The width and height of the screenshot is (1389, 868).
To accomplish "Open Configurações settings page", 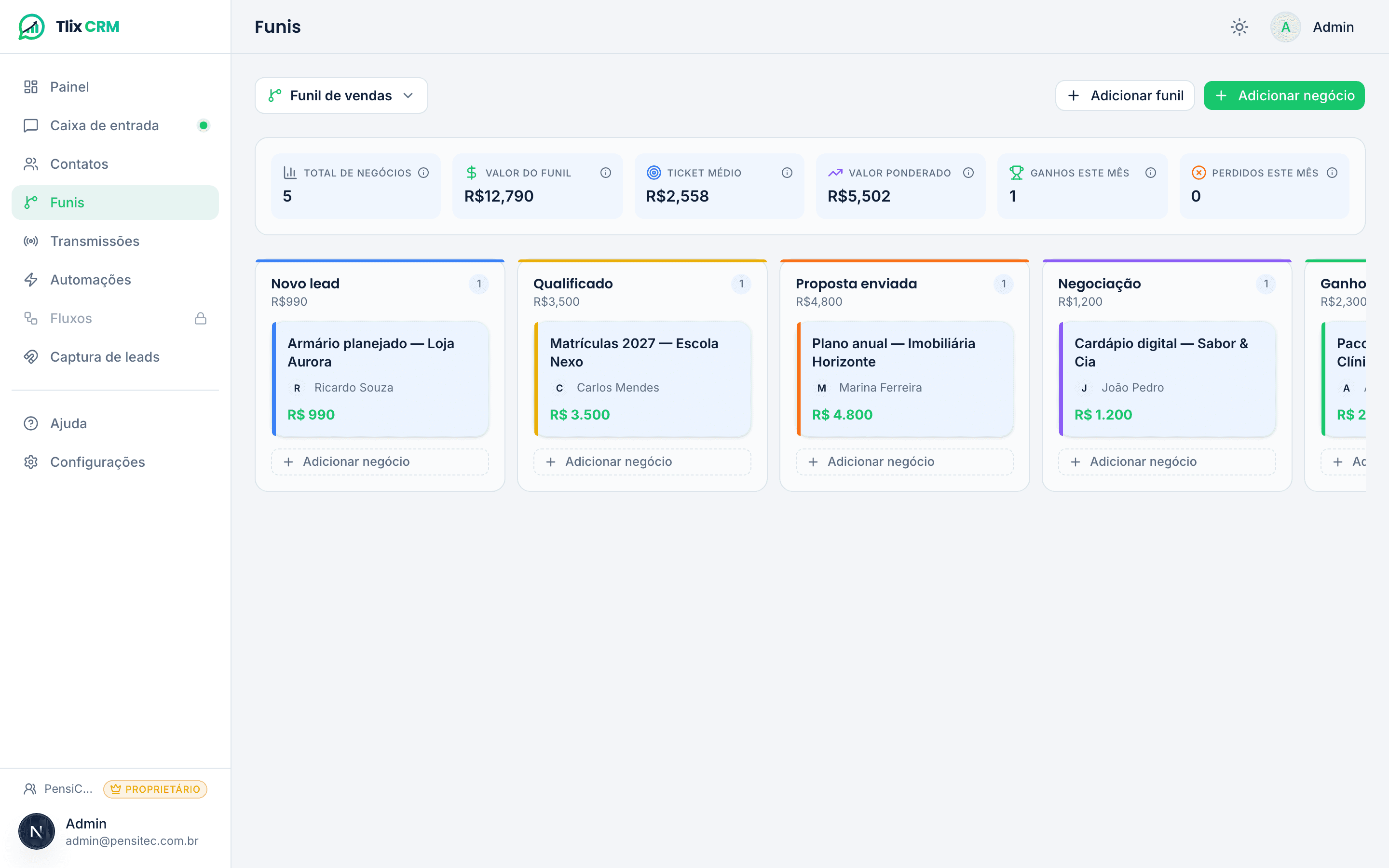I will (x=115, y=461).
